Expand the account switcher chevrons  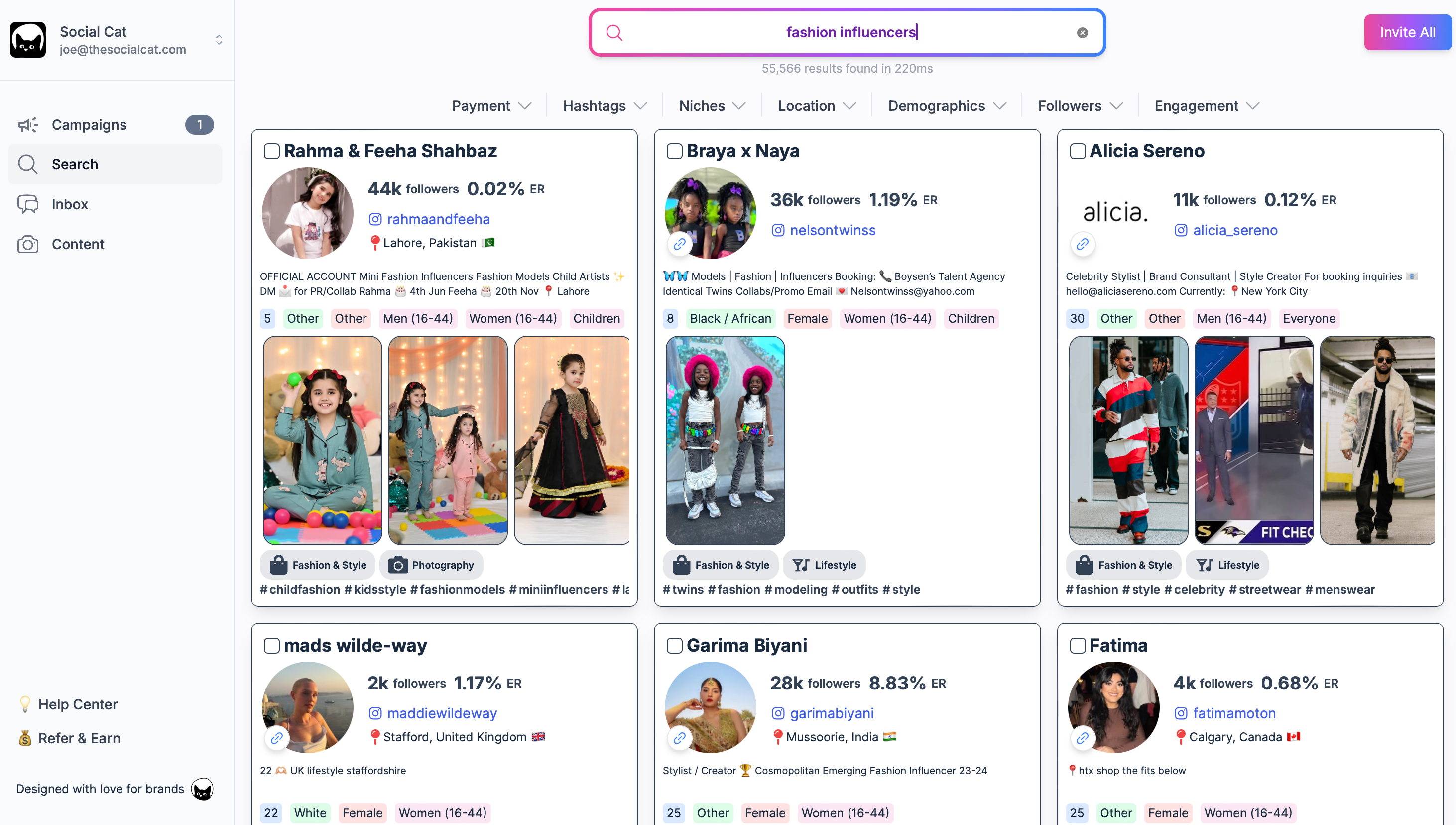pyautogui.click(x=219, y=40)
